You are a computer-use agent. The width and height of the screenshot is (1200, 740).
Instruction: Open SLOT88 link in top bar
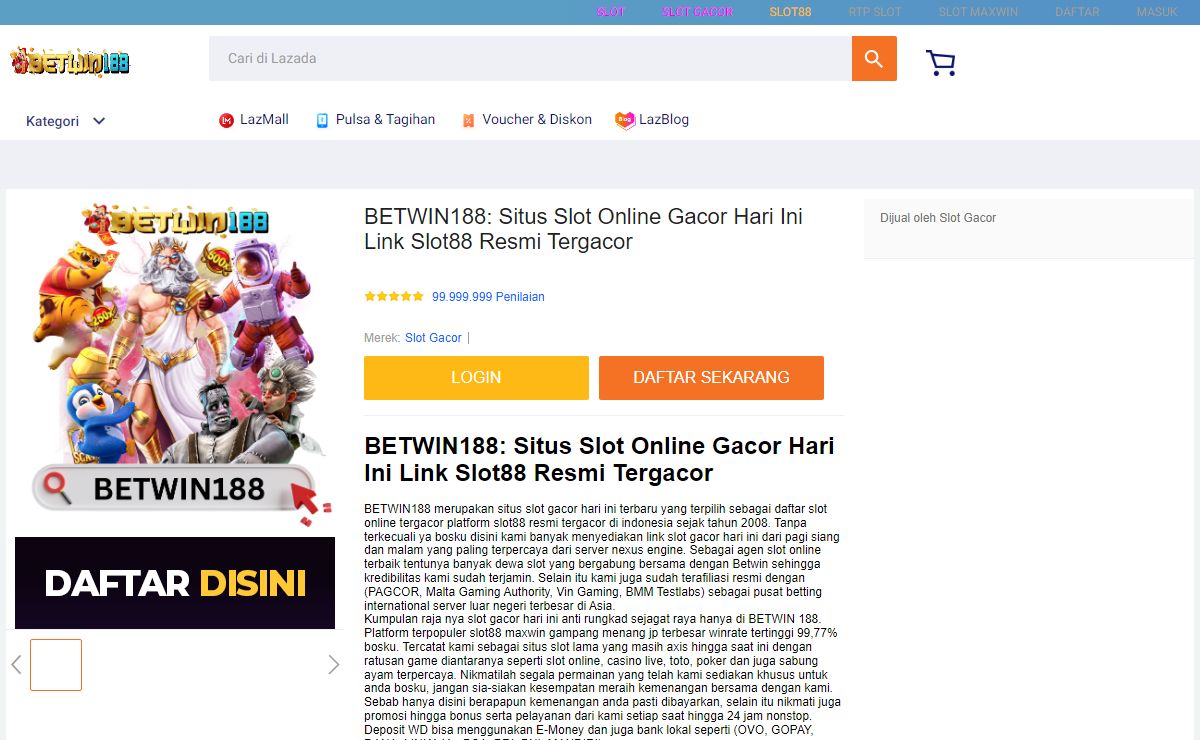click(791, 12)
